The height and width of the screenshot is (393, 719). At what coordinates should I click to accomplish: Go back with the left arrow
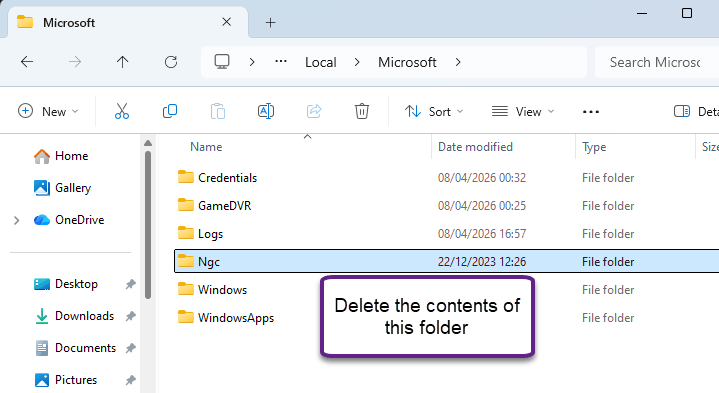[x=27, y=62]
